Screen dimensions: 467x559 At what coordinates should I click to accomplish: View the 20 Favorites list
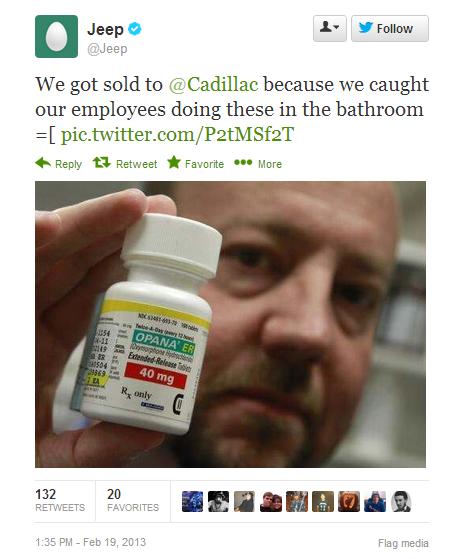[x=133, y=500]
